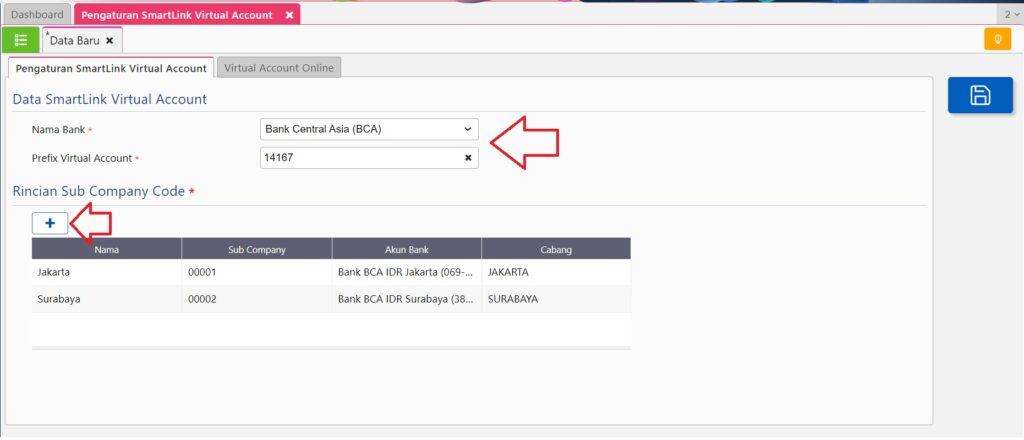The width and height of the screenshot is (1024, 440).
Task: Click the SURABAYA branch cell
Action: click(x=556, y=300)
